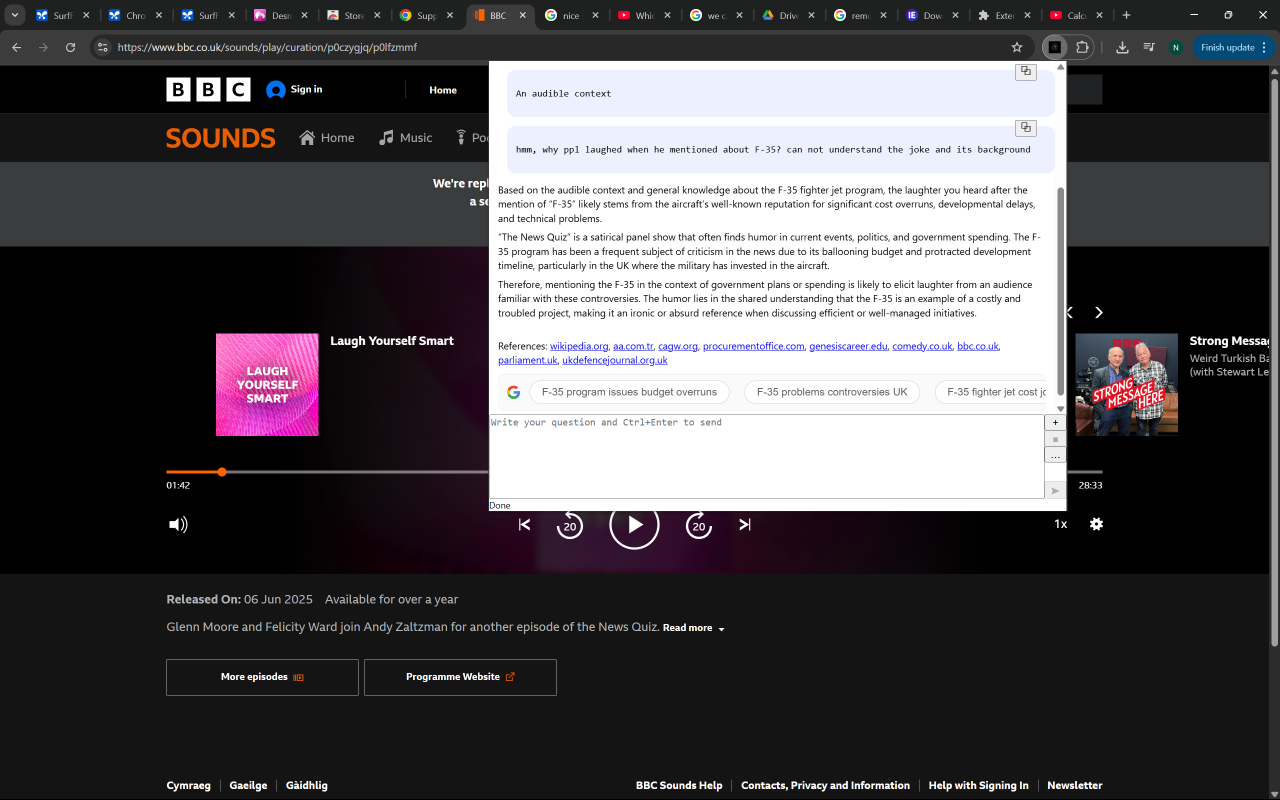Search 'F-35 program issues budget overruns' suggestion

[629, 392]
